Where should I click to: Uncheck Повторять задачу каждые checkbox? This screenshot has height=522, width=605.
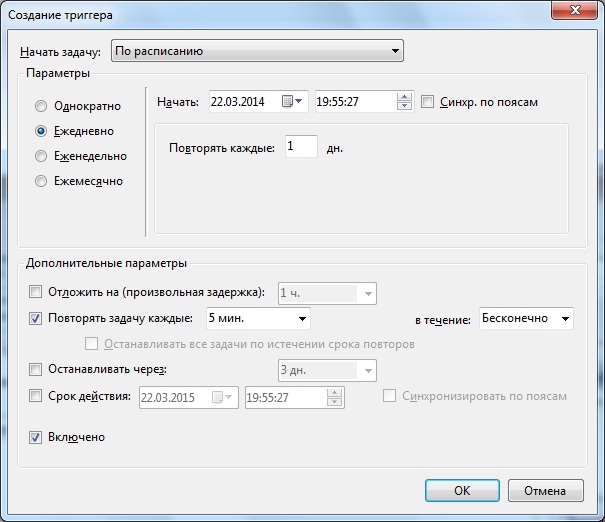pyautogui.click(x=36, y=319)
